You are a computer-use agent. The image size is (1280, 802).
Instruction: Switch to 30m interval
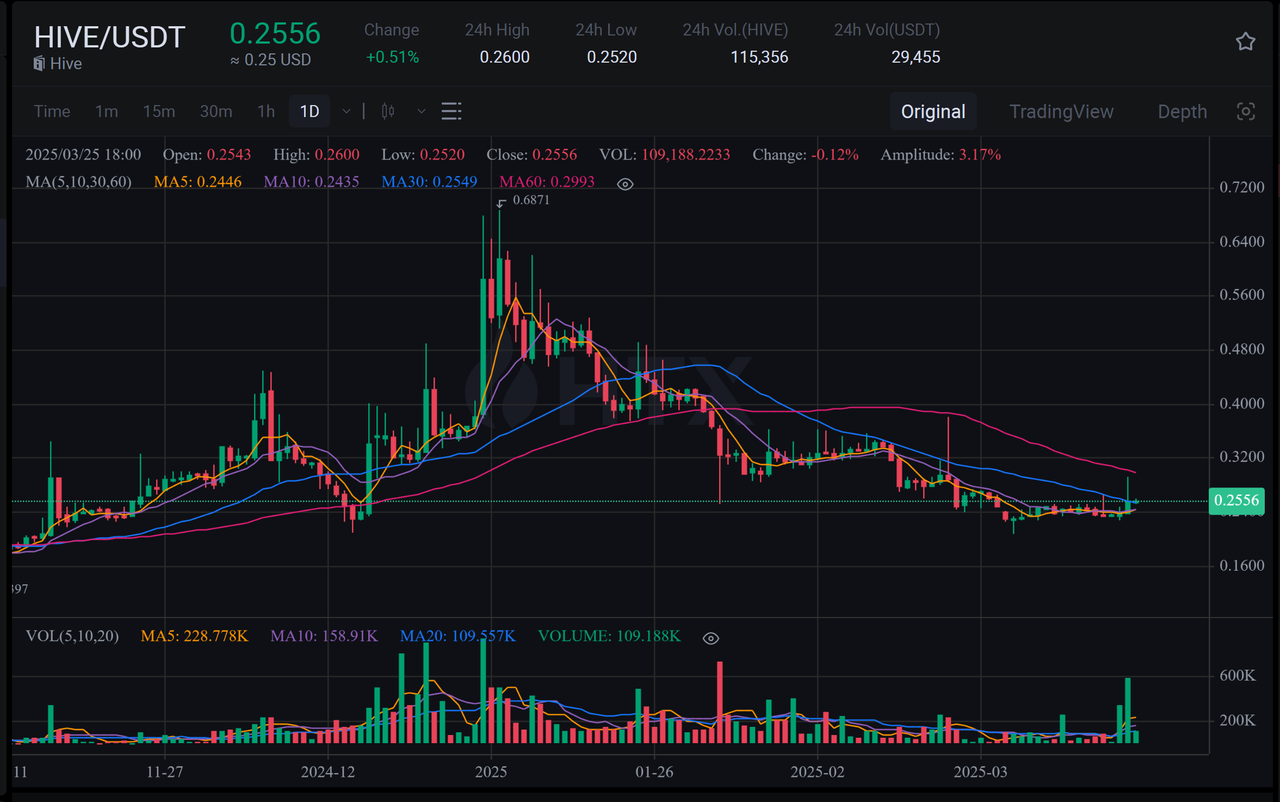click(216, 111)
